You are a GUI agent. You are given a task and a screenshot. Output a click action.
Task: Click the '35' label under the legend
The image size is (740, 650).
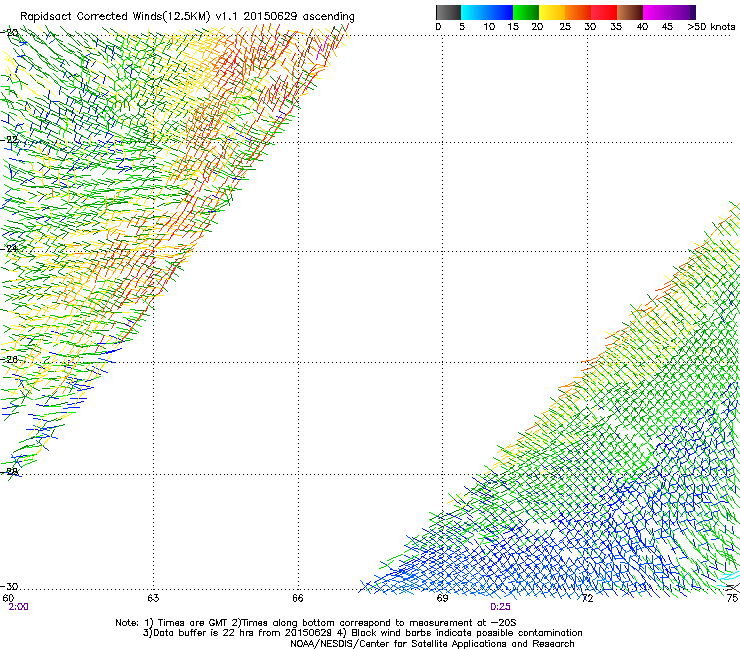coord(616,27)
